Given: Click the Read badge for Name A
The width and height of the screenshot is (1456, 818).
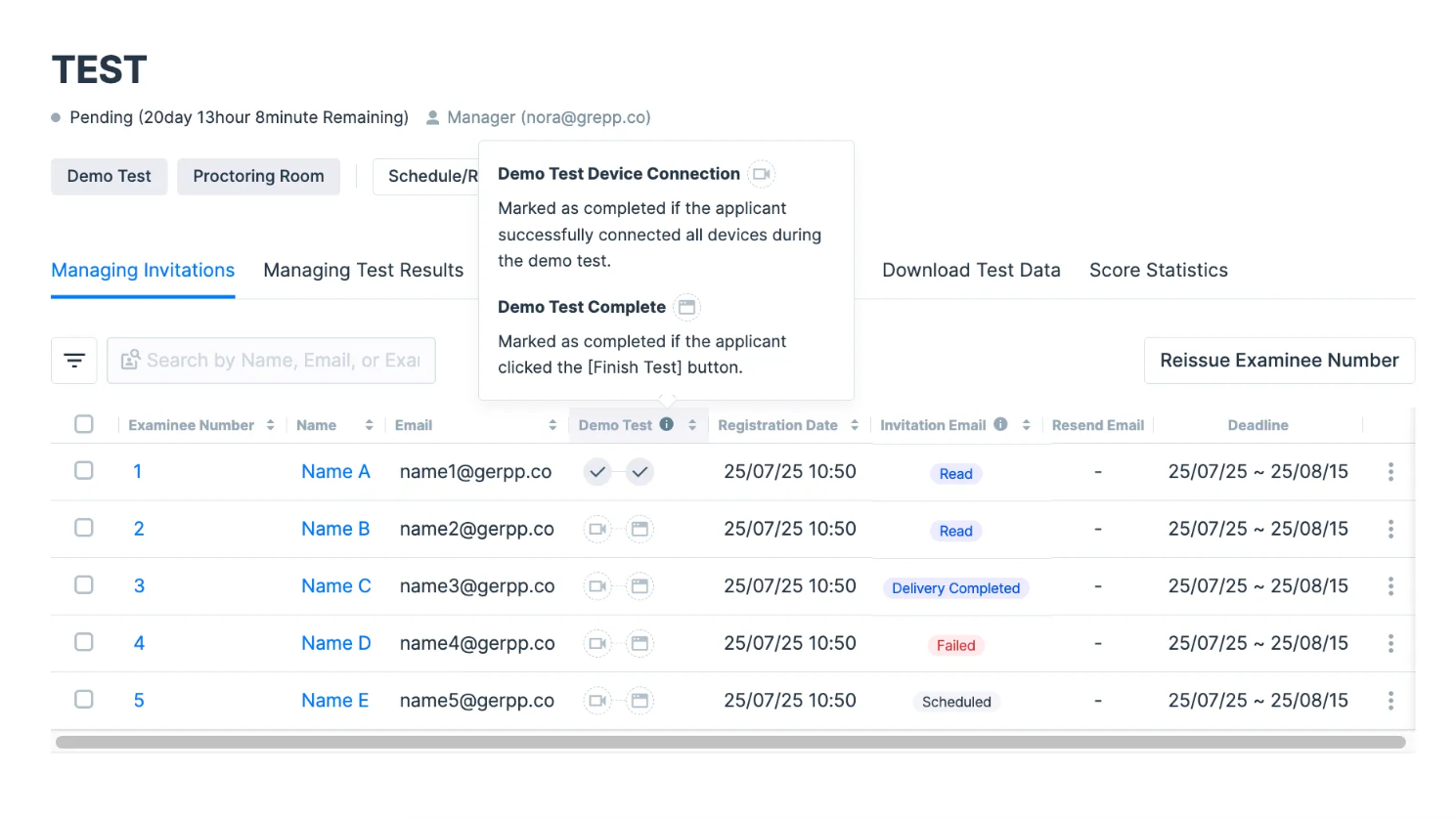Looking at the screenshot, I should [956, 474].
